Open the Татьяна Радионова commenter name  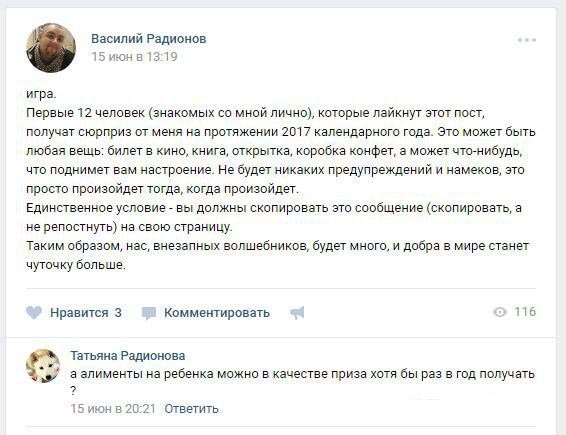[128, 356]
